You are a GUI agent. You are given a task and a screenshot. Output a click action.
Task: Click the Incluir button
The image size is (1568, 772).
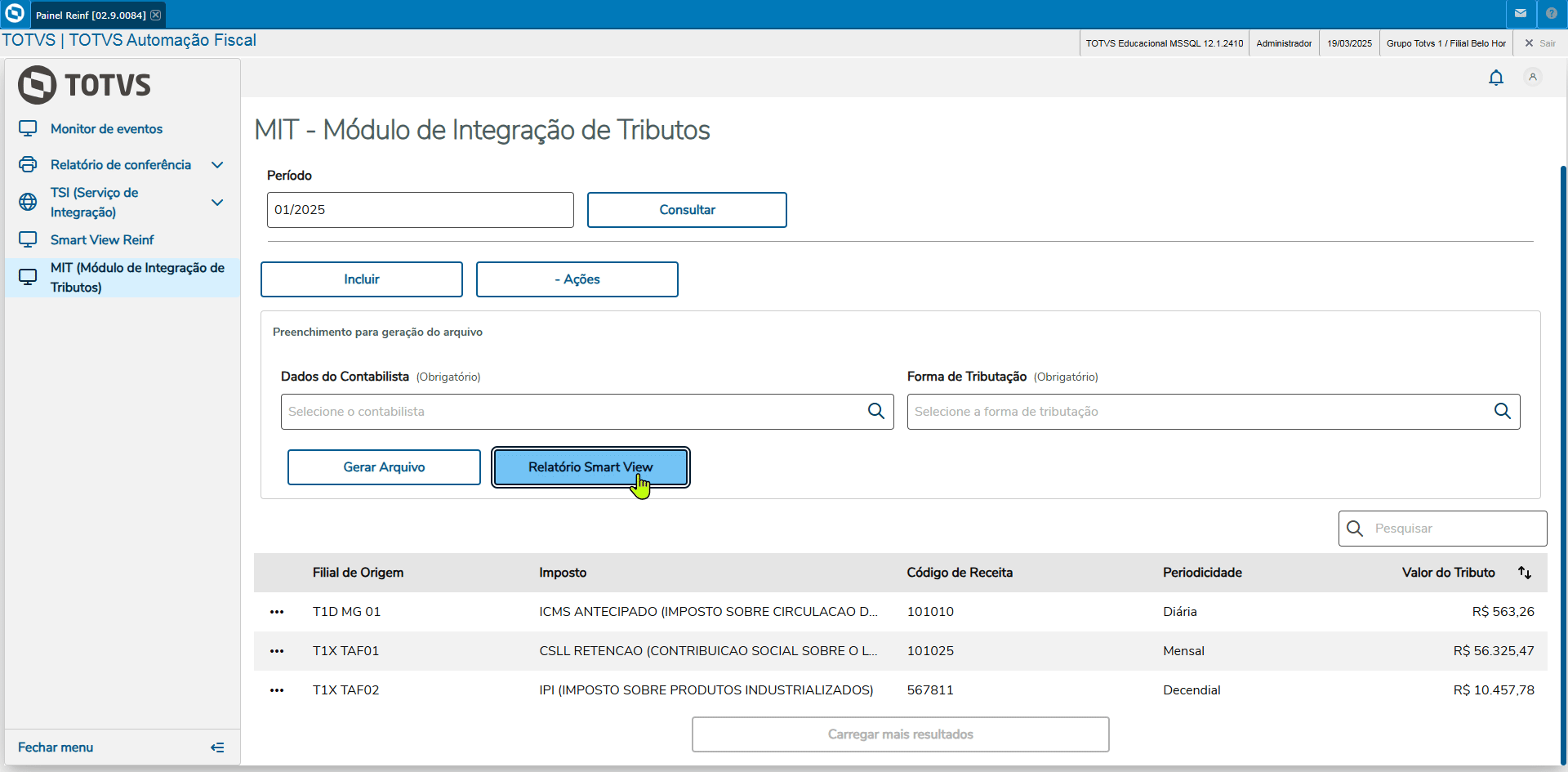pyautogui.click(x=362, y=279)
